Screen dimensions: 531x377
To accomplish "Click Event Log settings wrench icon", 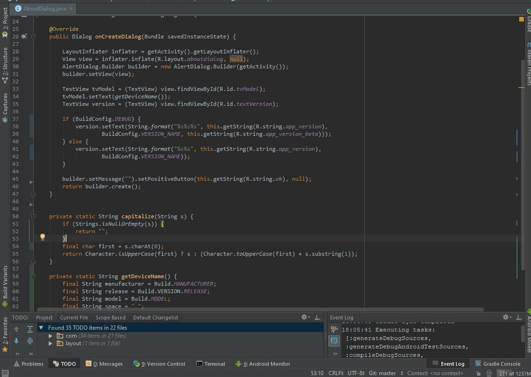I will pyautogui.click(x=334, y=329).
